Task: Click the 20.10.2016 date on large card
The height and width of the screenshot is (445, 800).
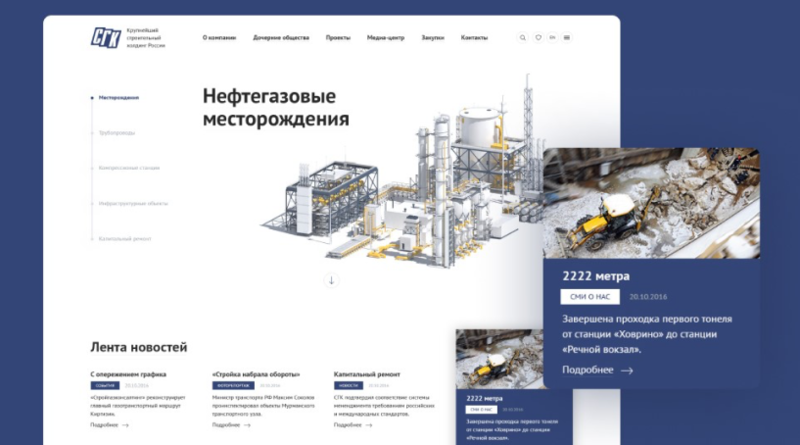Action: point(648,296)
